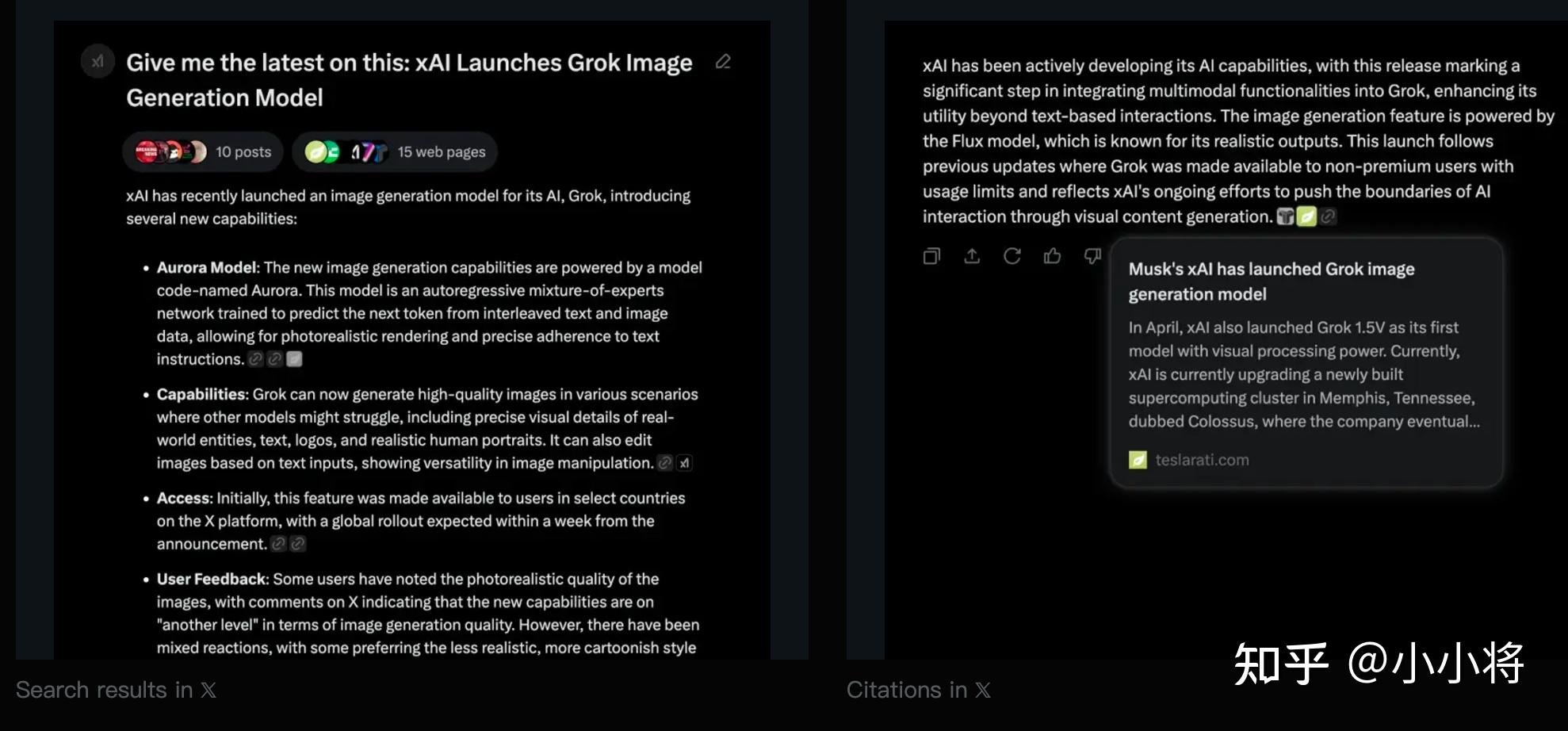Click the gray T-logo citation icon after "content generation."
Viewport: 1568px width, 731px height.
pos(1285,216)
